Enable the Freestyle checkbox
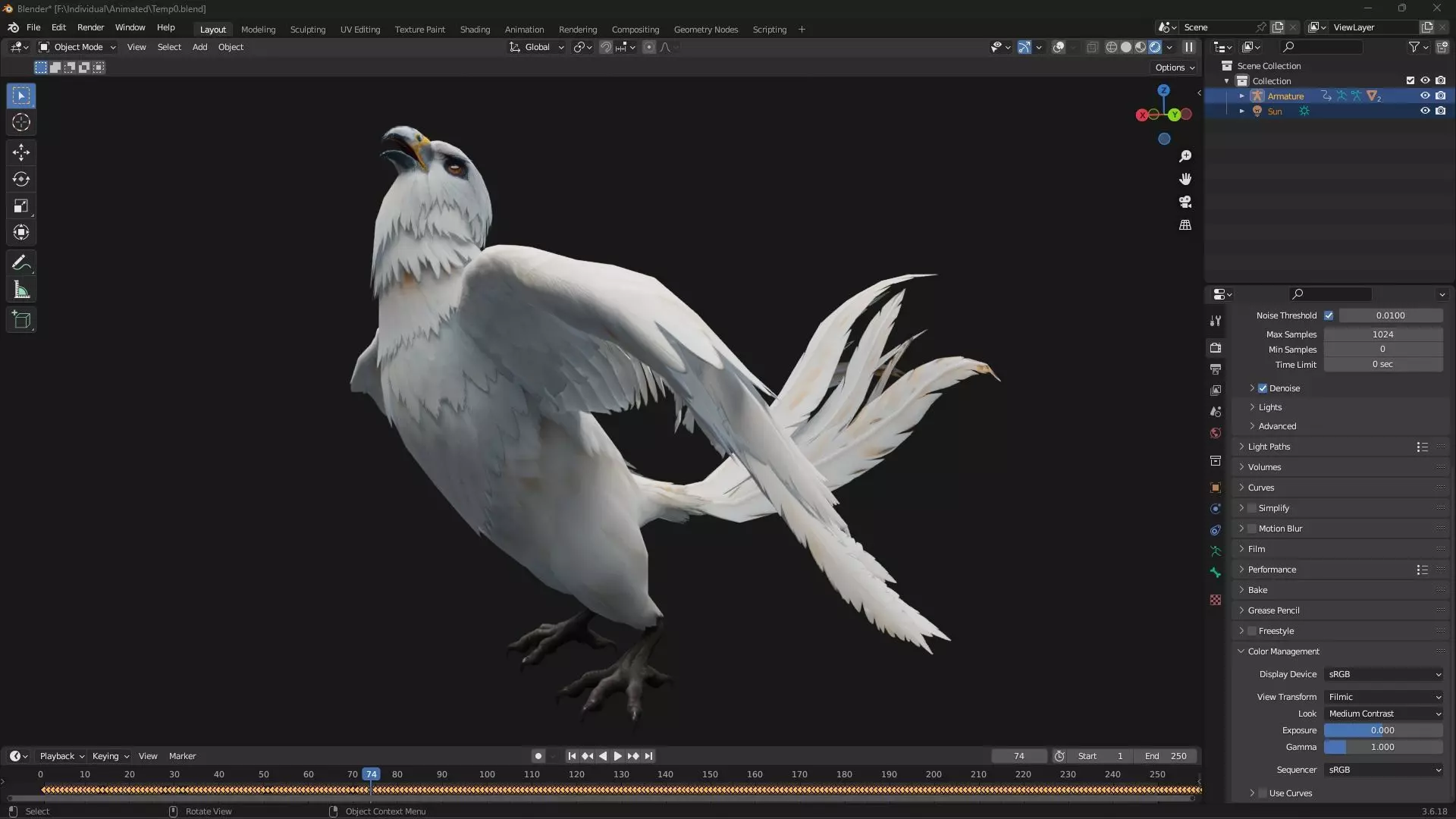 point(1252,631)
